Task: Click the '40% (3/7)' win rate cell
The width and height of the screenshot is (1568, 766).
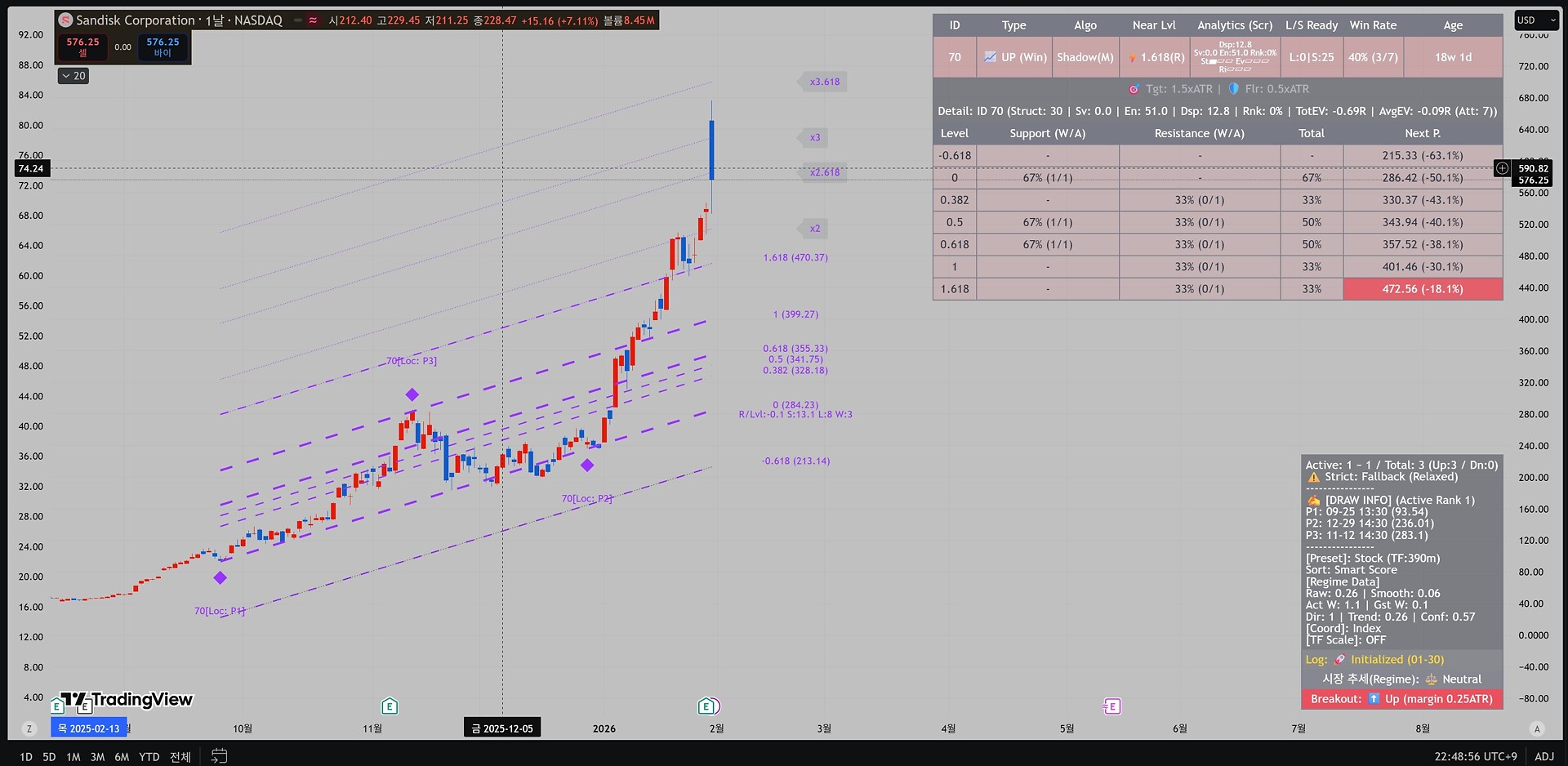Action: click(1373, 57)
